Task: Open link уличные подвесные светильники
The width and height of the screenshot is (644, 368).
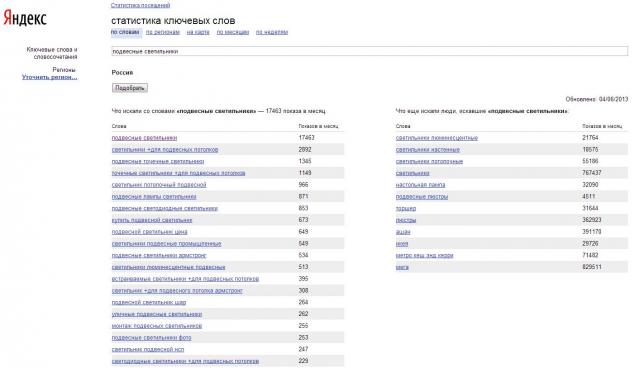Action: pyautogui.click(x=157, y=314)
